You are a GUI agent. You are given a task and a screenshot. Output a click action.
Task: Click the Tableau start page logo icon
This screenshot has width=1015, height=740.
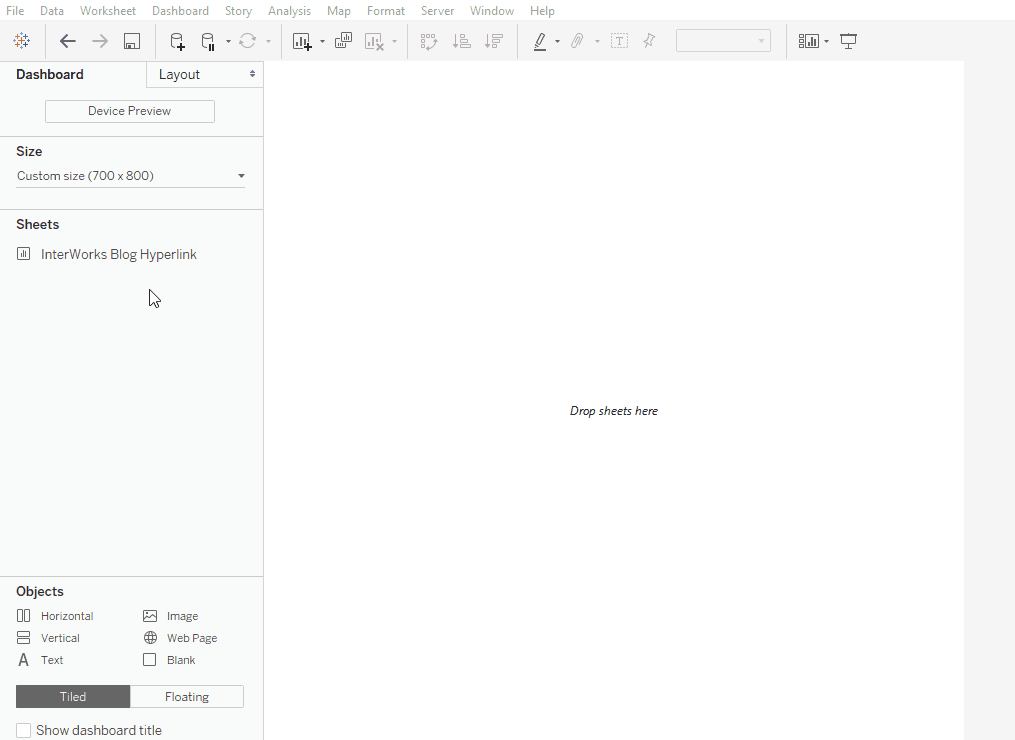(x=21, y=41)
